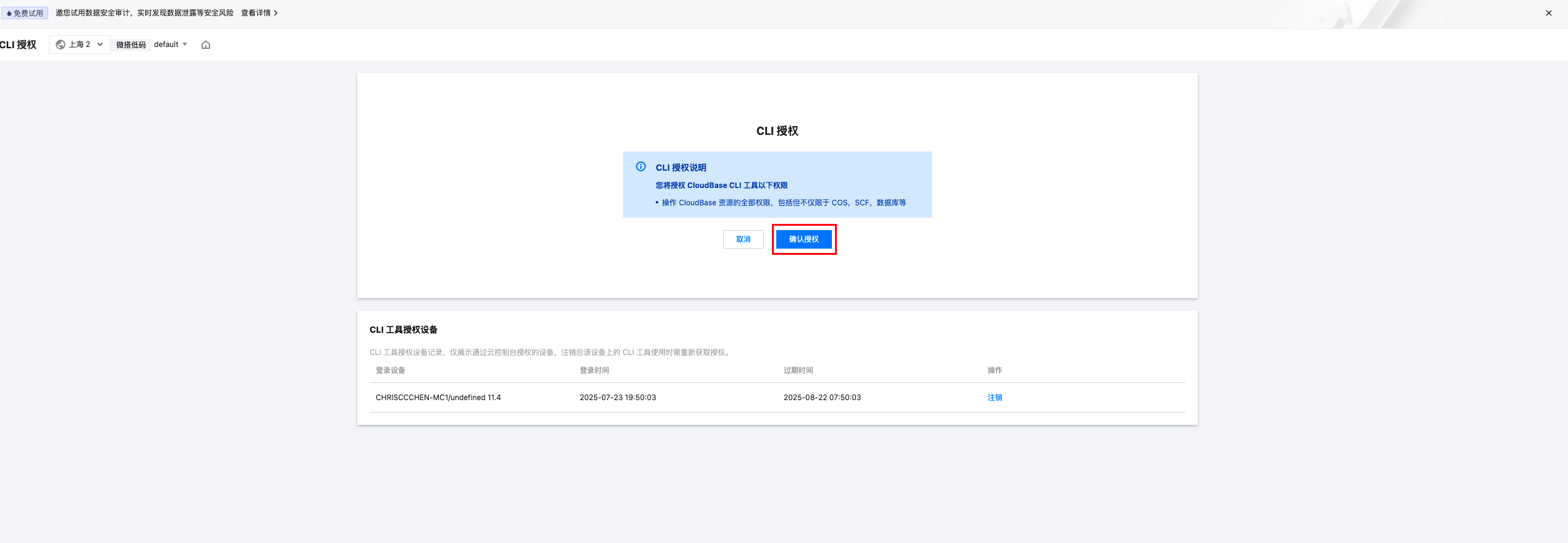Click the 操作 column header
The width and height of the screenshot is (1568, 543).
pos(994,370)
